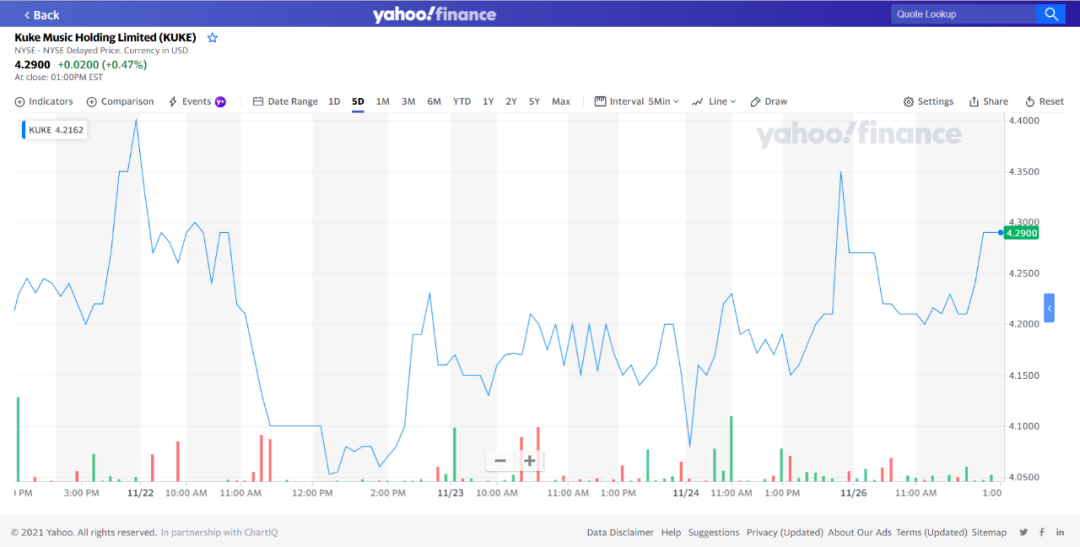Go Back to previous page

(x=41, y=15)
